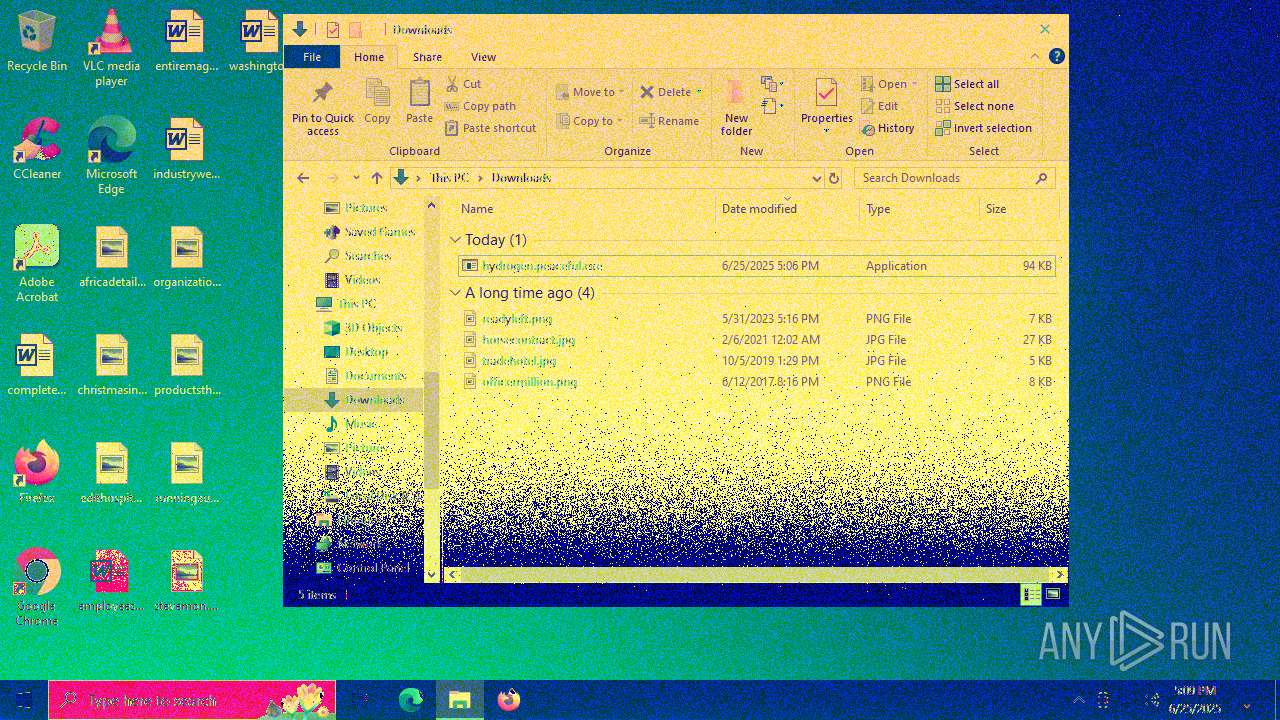This screenshot has height=720, width=1280.
Task: Switch to the View ribbon tab
Action: (483, 57)
